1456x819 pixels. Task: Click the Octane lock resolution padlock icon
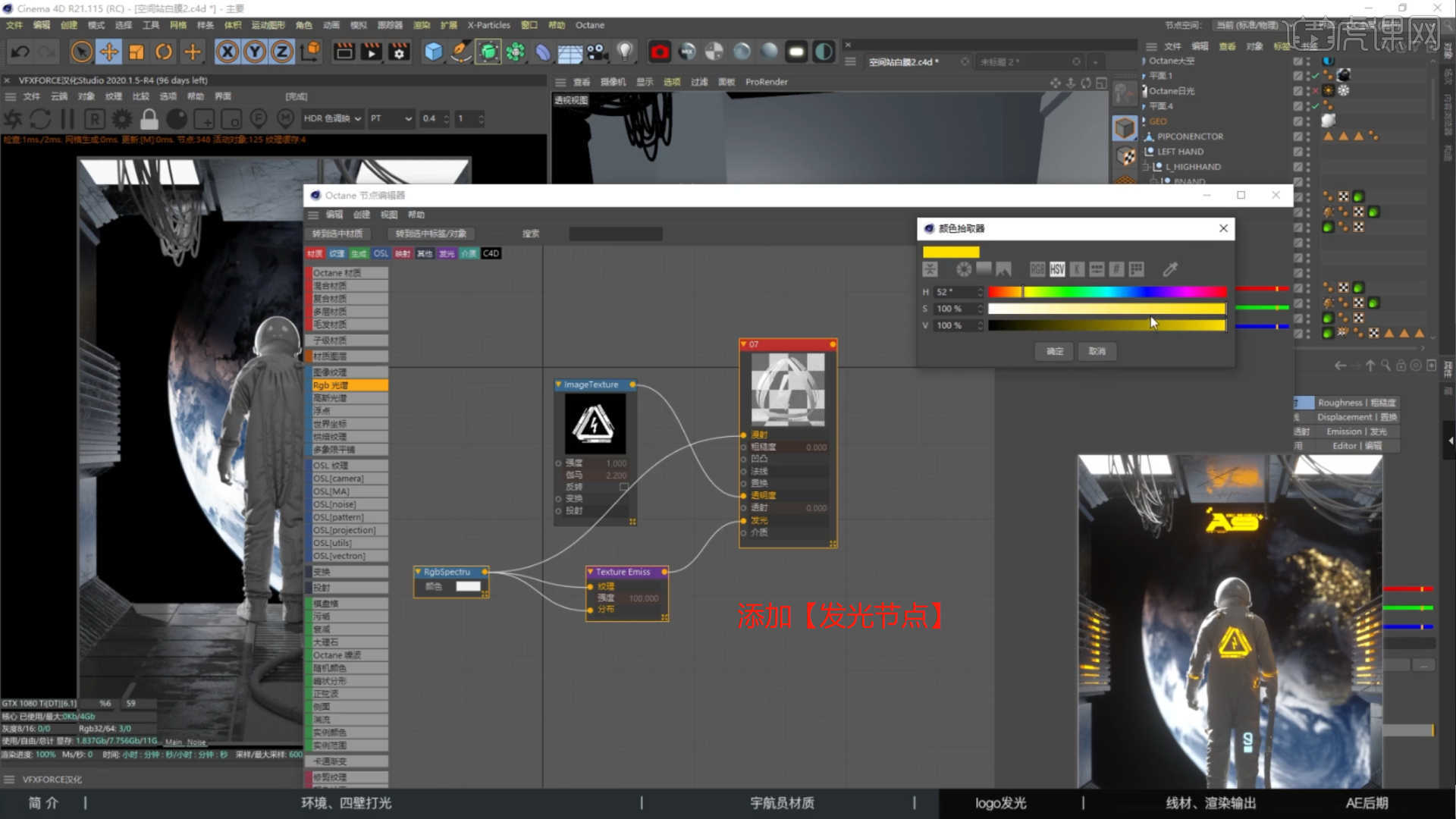[x=149, y=119]
